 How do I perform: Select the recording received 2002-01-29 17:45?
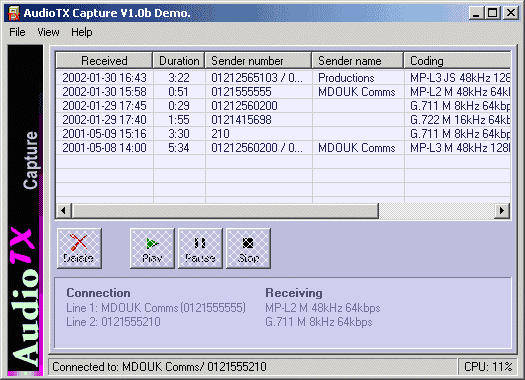pos(283,106)
